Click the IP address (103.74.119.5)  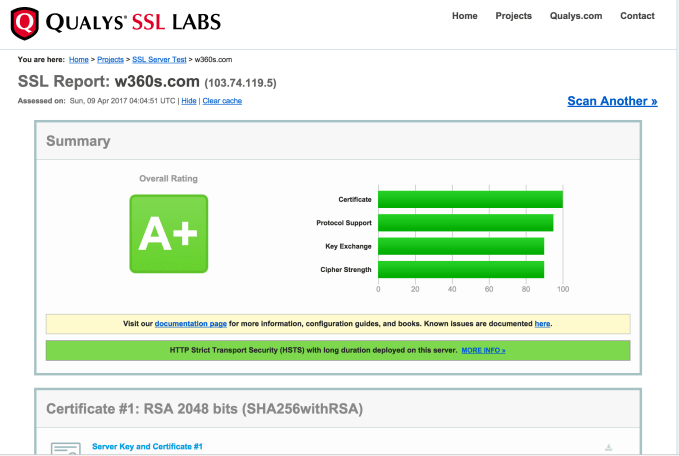coord(240,83)
